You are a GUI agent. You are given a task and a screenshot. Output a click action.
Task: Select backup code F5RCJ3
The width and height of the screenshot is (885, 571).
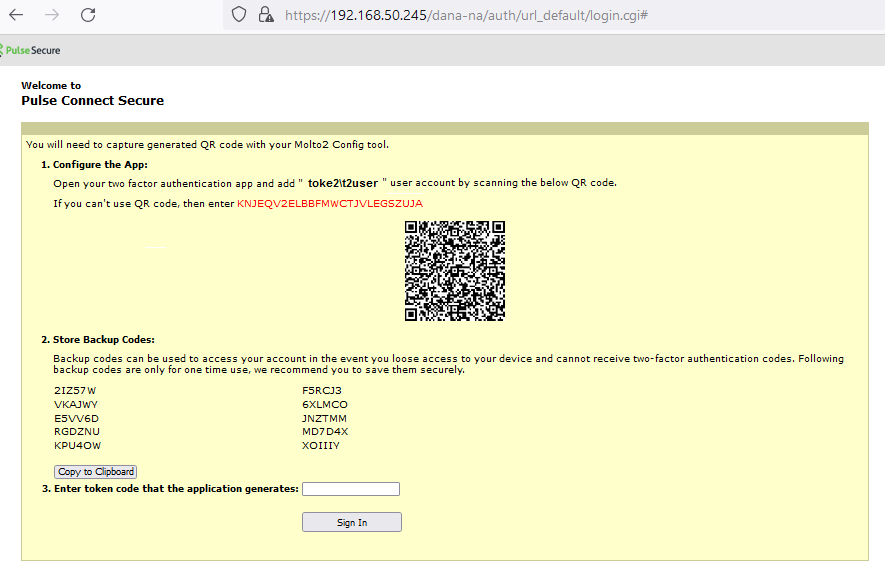(322, 390)
